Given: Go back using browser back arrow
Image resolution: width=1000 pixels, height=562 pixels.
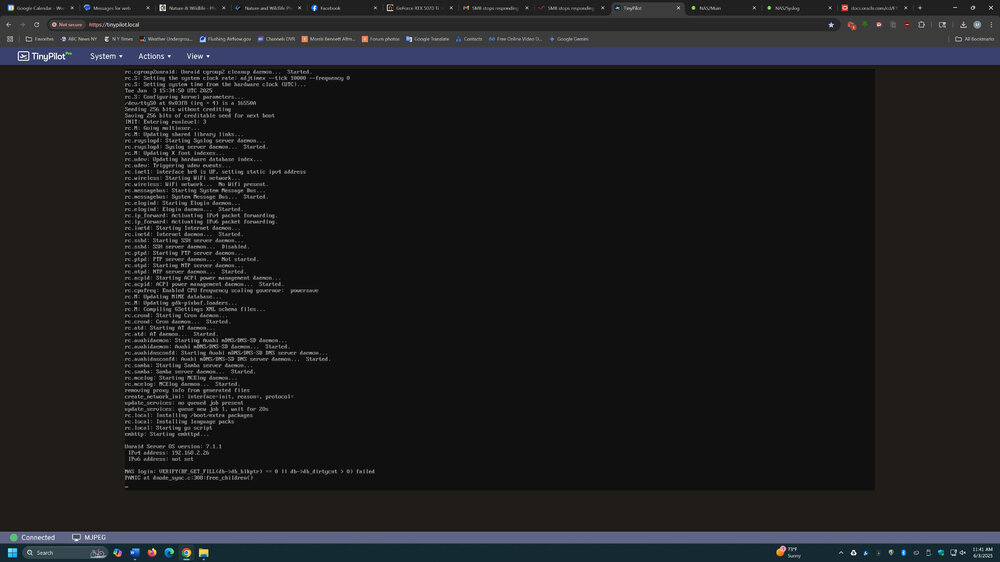Looking at the screenshot, I should tap(8, 25).
